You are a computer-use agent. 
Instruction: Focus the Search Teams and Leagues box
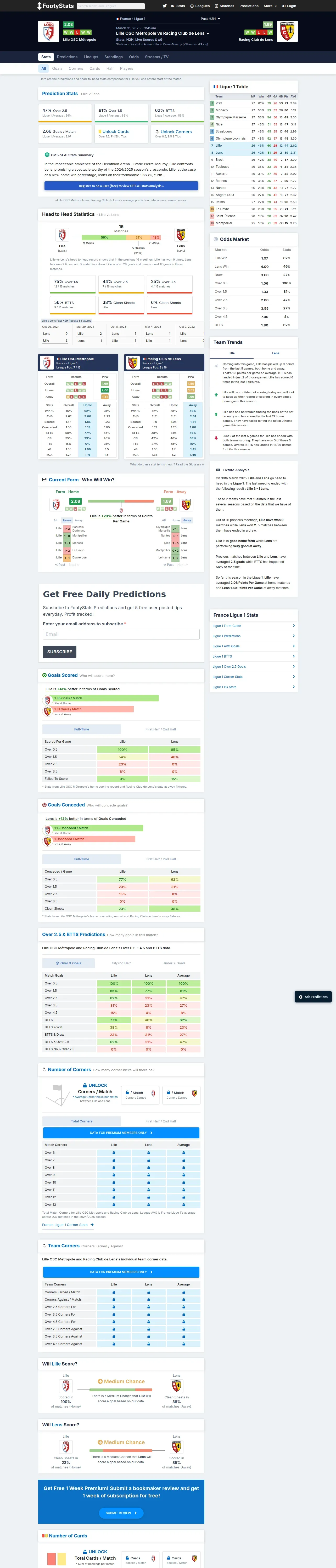click(110, 6)
